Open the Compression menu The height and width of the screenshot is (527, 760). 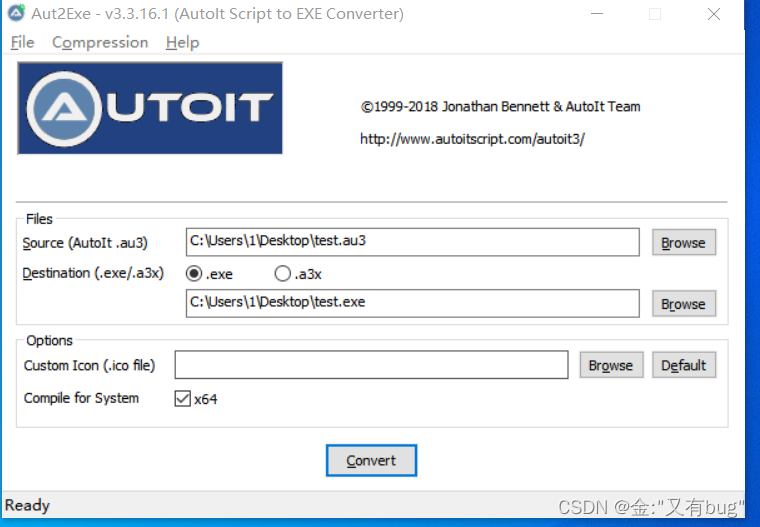[x=100, y=43]
